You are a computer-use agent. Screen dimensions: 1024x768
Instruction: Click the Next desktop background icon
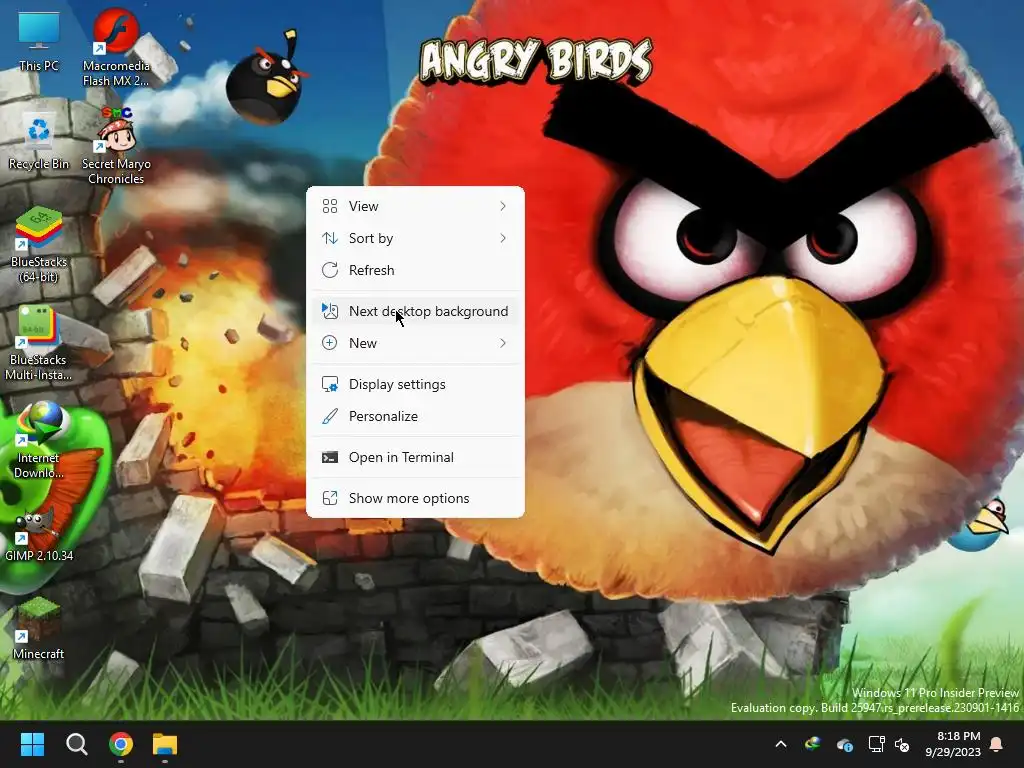(330, 312)
